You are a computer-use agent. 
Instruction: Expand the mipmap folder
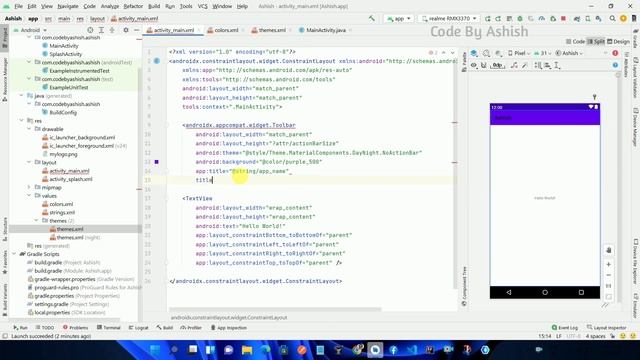(x=29, y=187)
